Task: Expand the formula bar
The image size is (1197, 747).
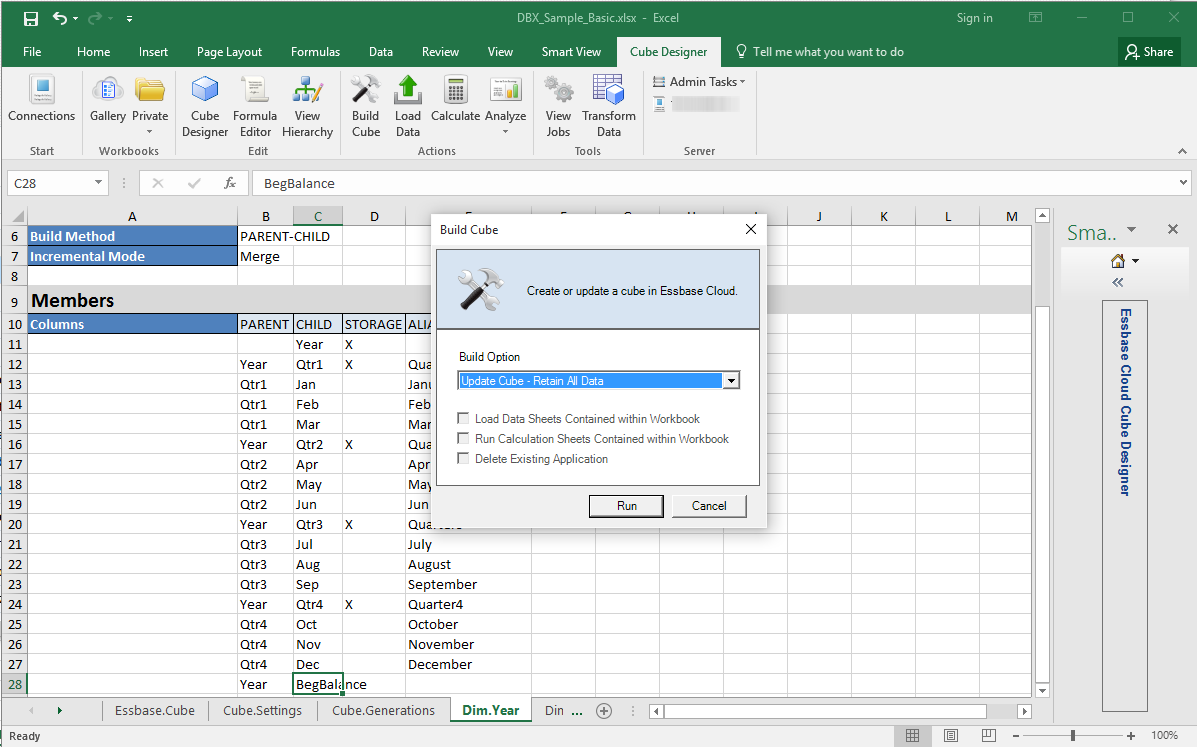Action: pyautogui.click(x=1183, y=182)
